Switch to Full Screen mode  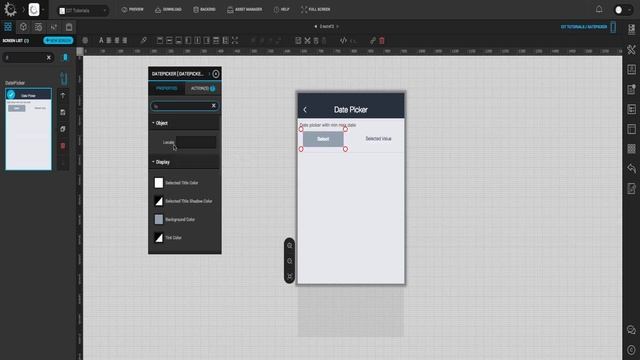(x=316, y=9)
